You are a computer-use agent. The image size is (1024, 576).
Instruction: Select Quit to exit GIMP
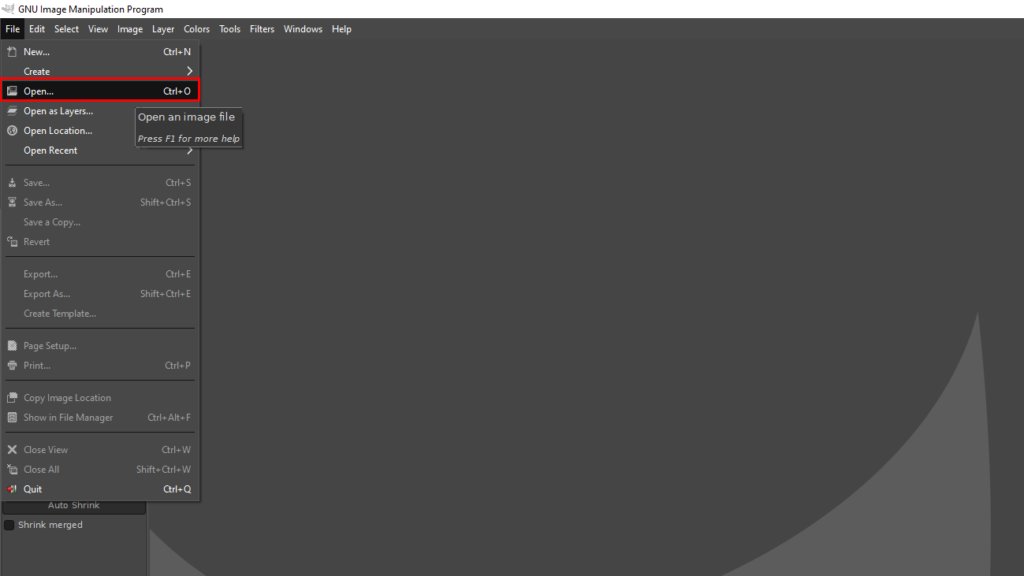click(x=100, y=488)
